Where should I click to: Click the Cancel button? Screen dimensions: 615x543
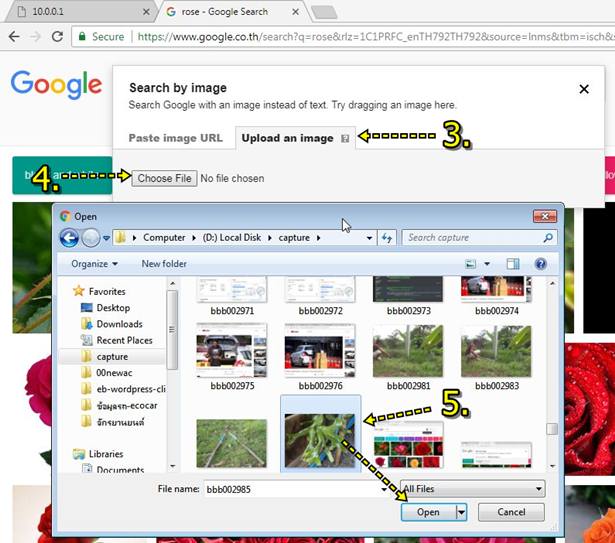pos(511,512)
